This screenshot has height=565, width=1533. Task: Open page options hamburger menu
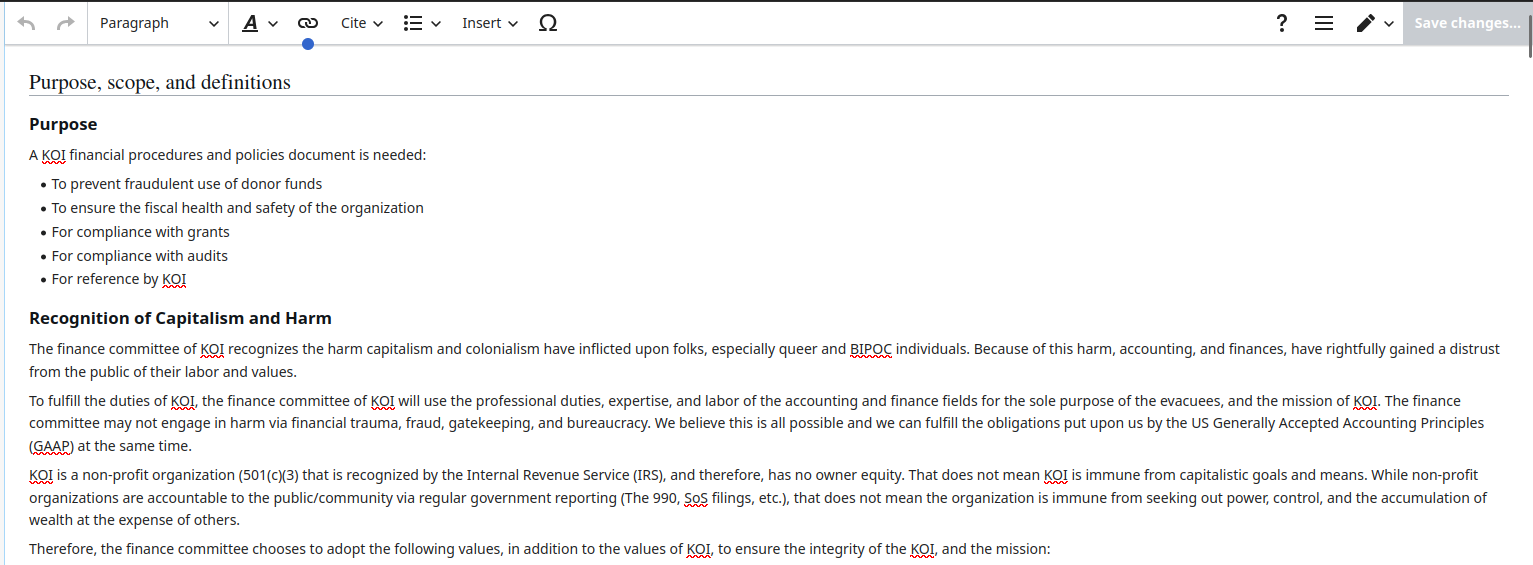point(1324,23)
